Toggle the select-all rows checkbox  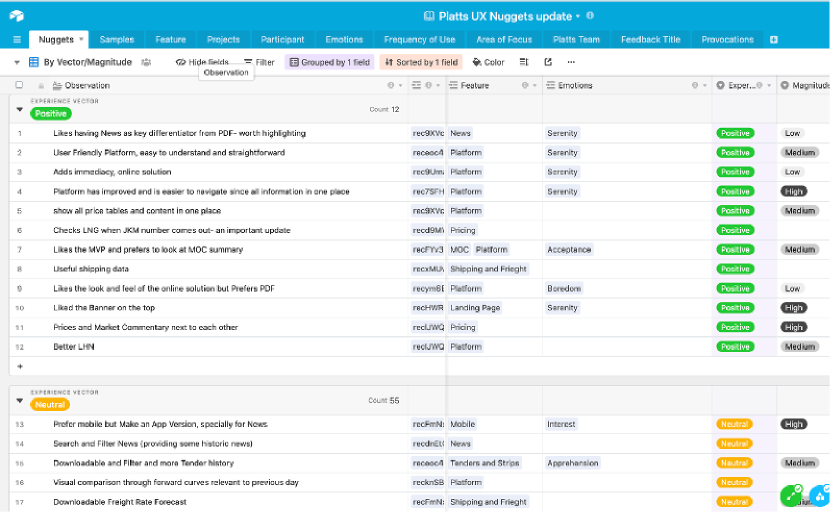19,85
